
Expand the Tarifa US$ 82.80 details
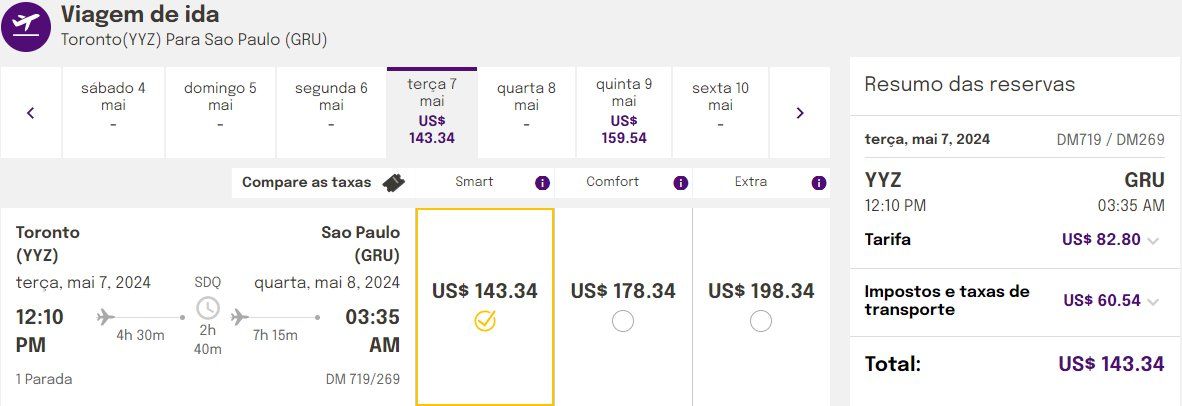pyautogui.click(x=1153, y=240)
